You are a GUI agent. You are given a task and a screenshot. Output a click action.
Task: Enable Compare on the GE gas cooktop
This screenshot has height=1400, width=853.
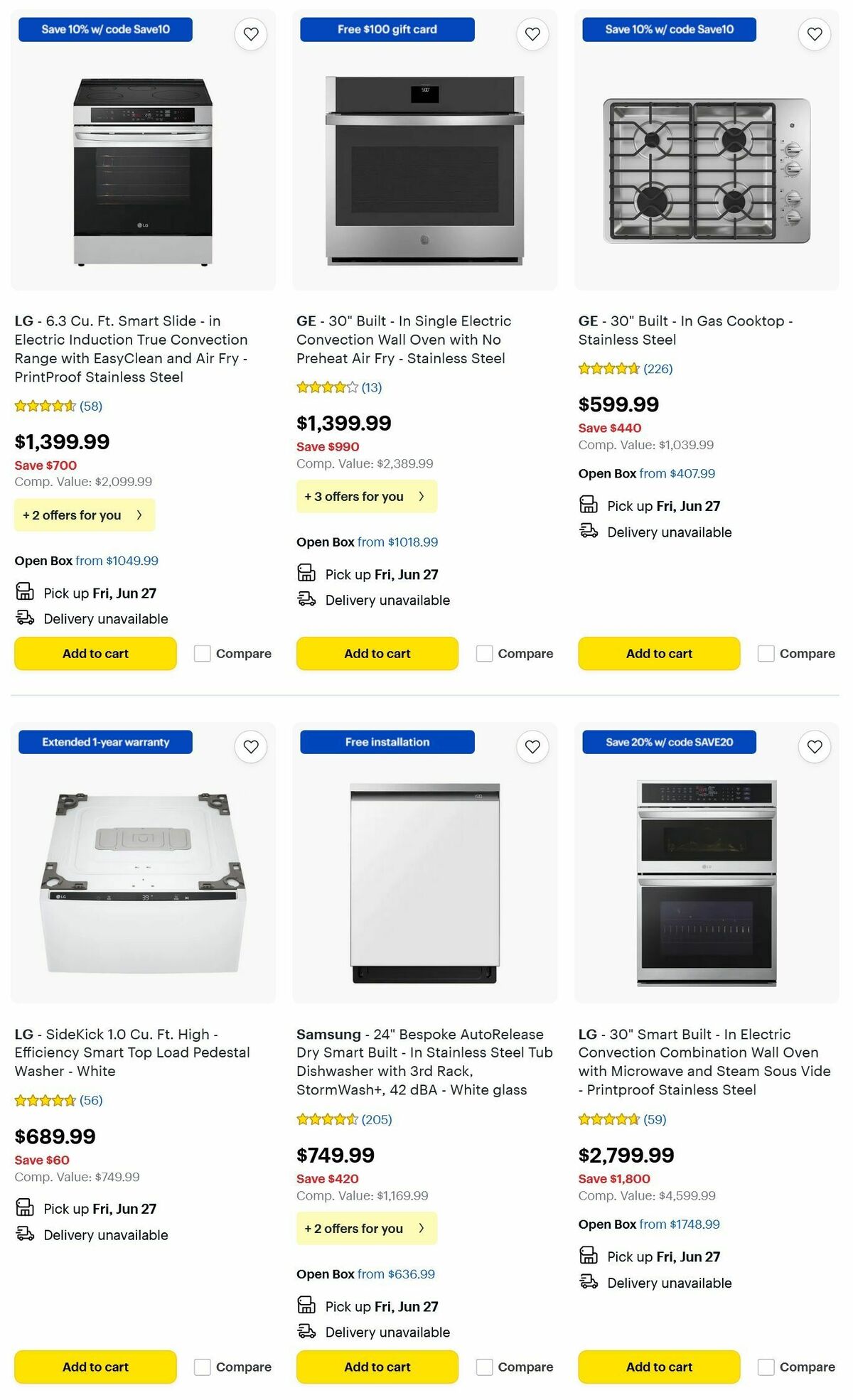(766, 653)
